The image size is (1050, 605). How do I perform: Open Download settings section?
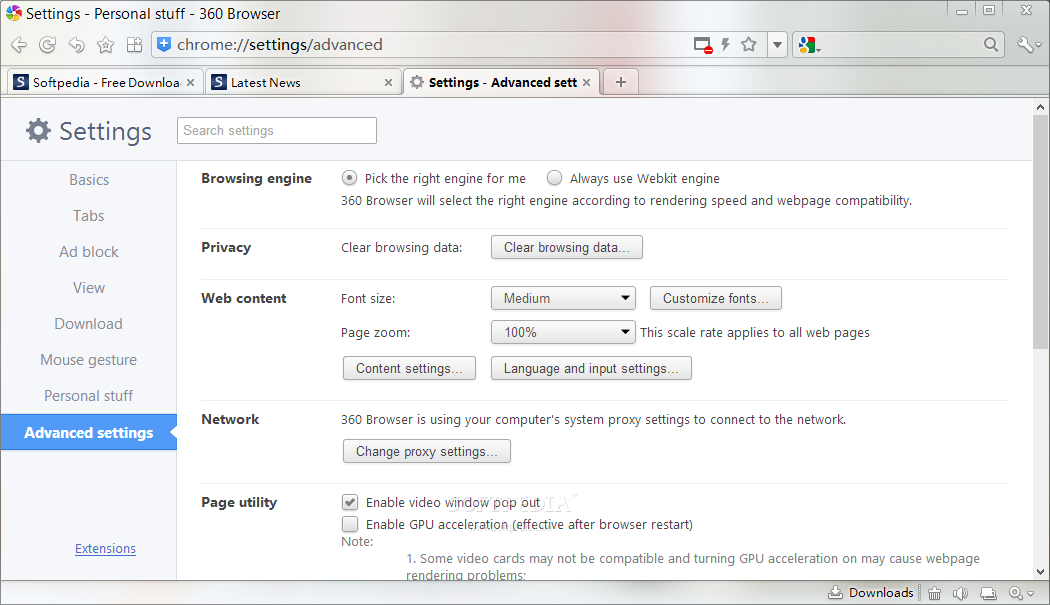point(89,324)
